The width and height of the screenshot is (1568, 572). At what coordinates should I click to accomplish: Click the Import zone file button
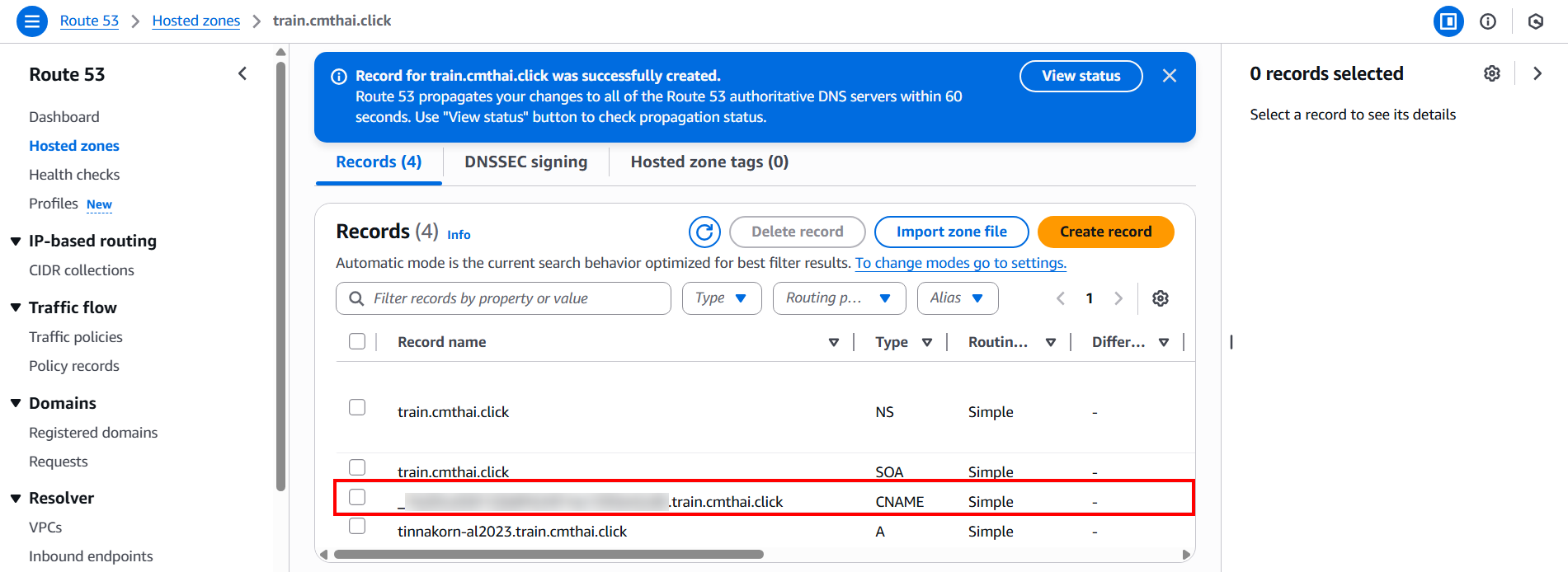point(952,232)
